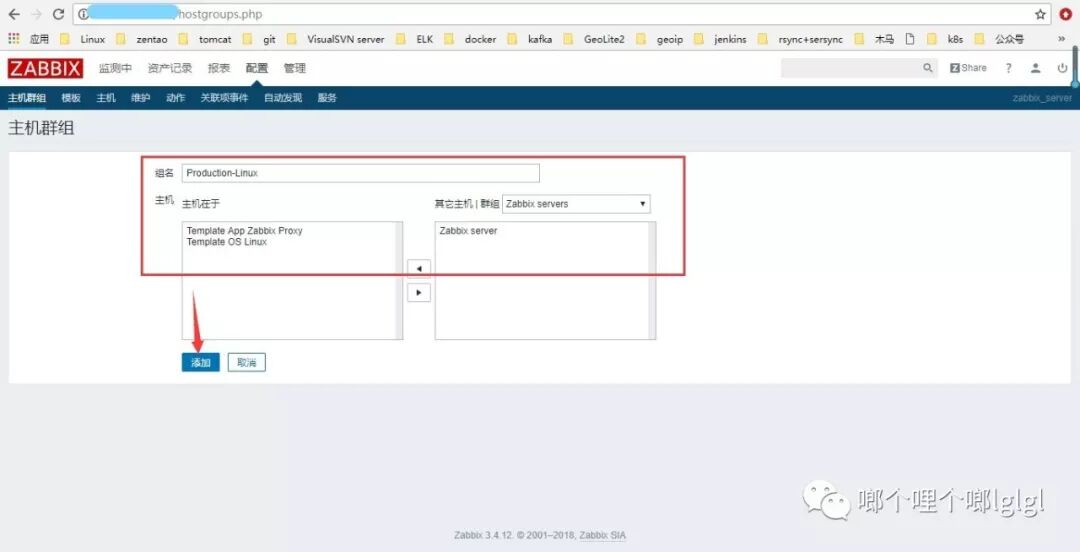Open the 监测中 main menu
The width and height of the screenshot is (1080, 552).
pos(115,68)
